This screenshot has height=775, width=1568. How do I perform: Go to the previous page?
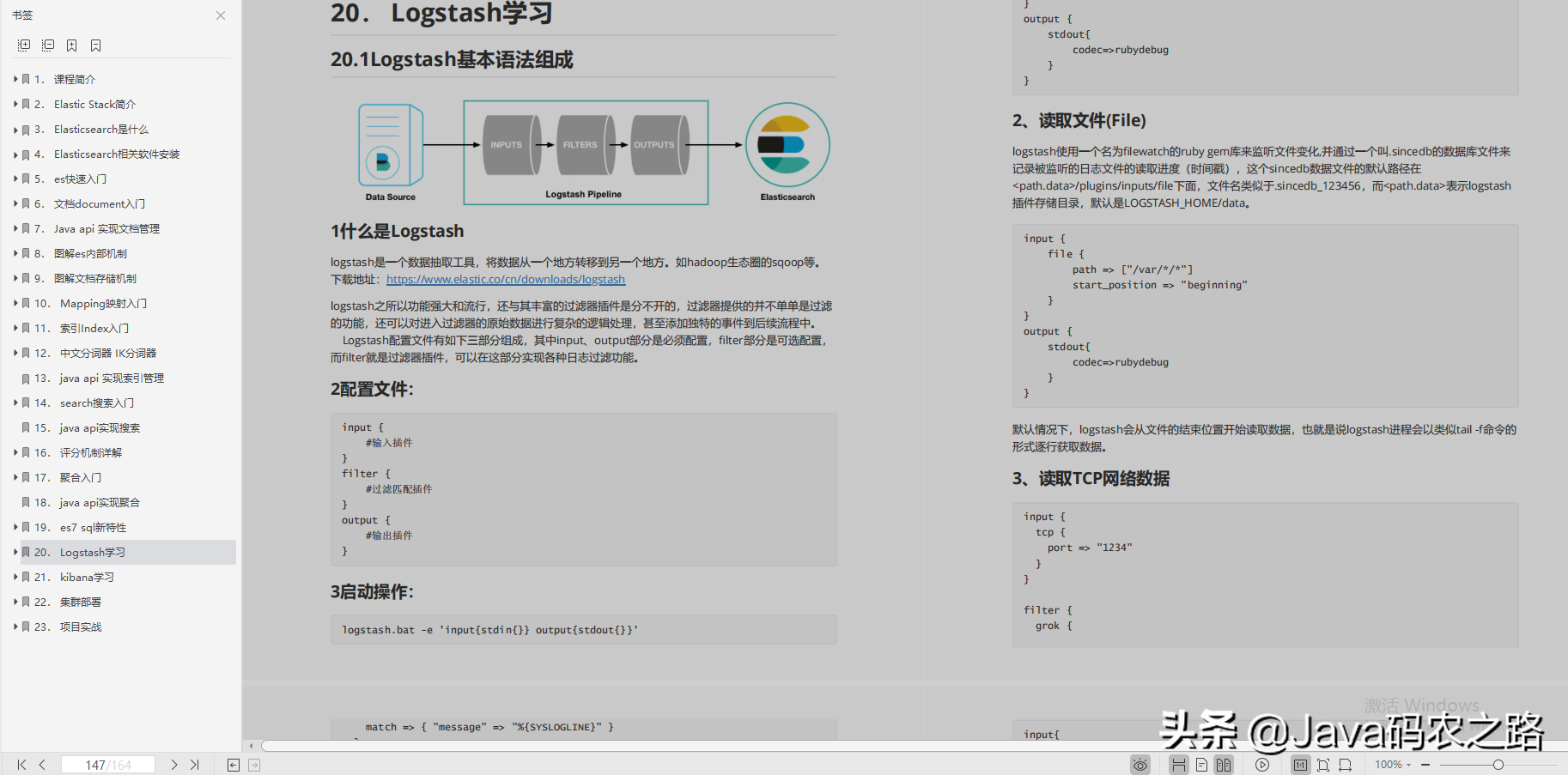point(42,765)
